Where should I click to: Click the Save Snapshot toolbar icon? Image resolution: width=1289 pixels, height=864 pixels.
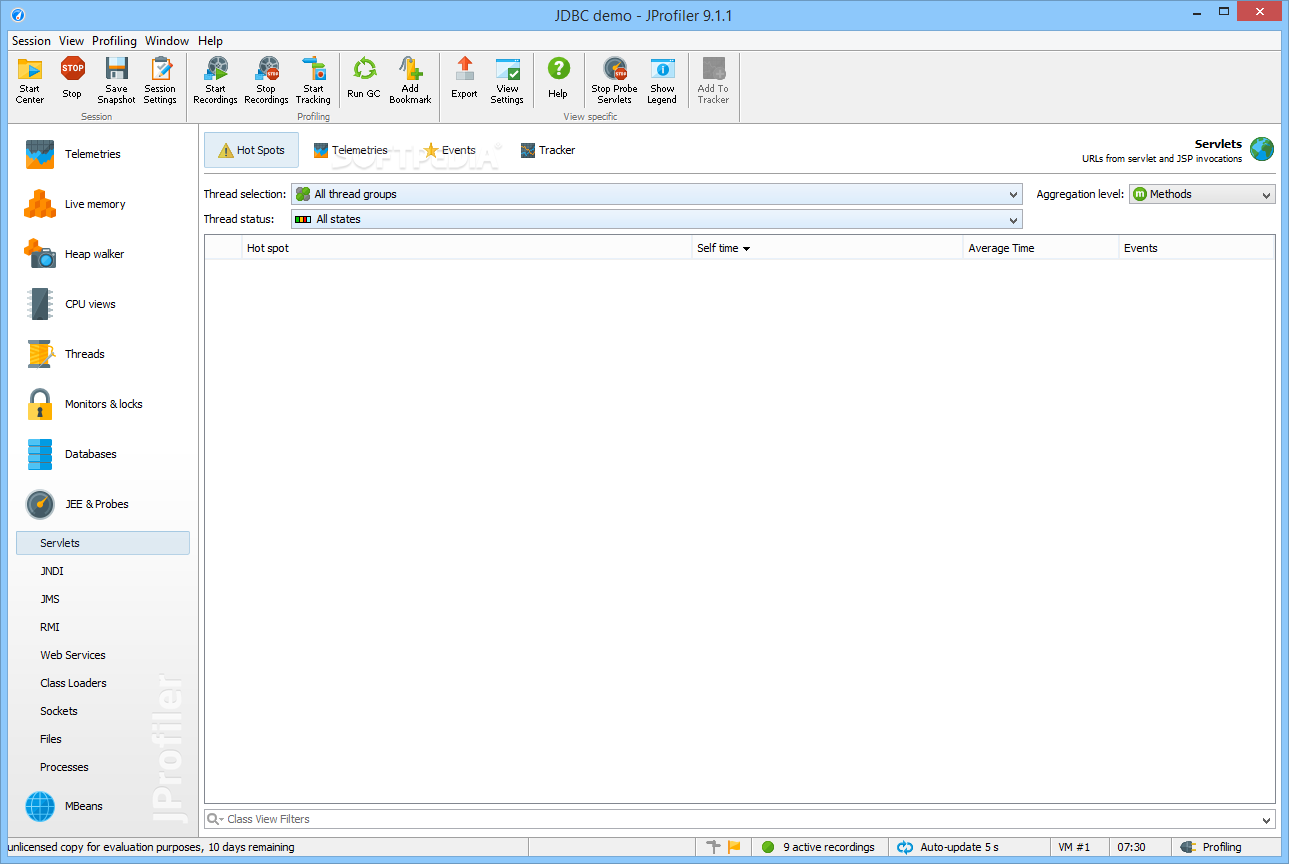pos(116,80)
